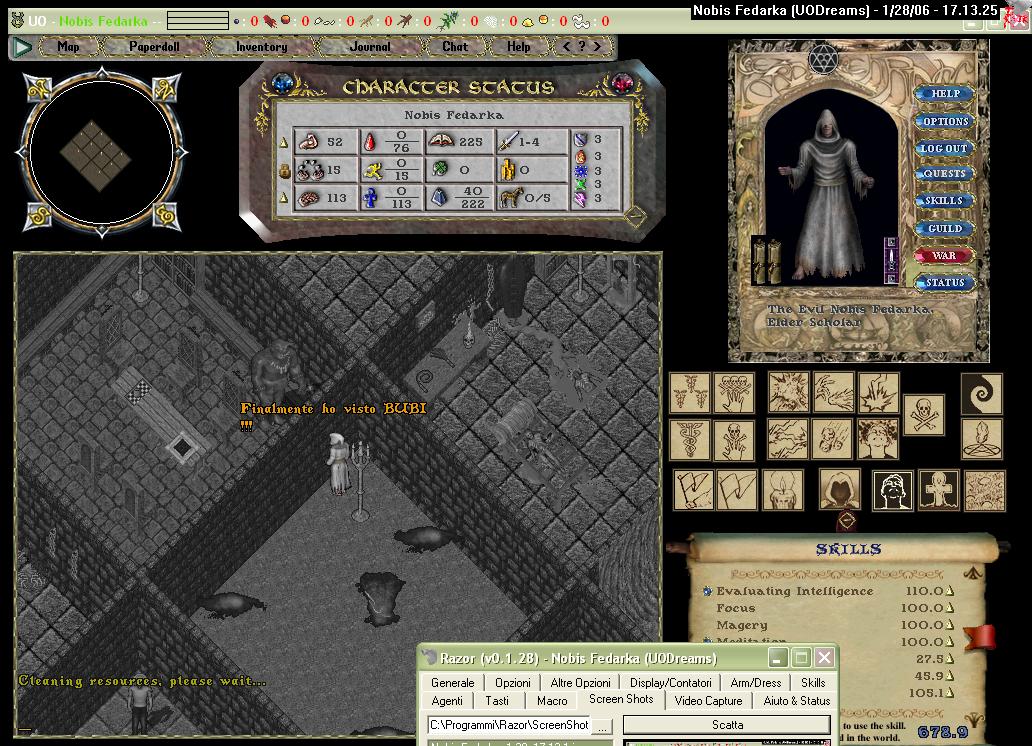Screen dimensions: 1032x746
Task: Open the Map menu
Action: click(x=68, y=47)
